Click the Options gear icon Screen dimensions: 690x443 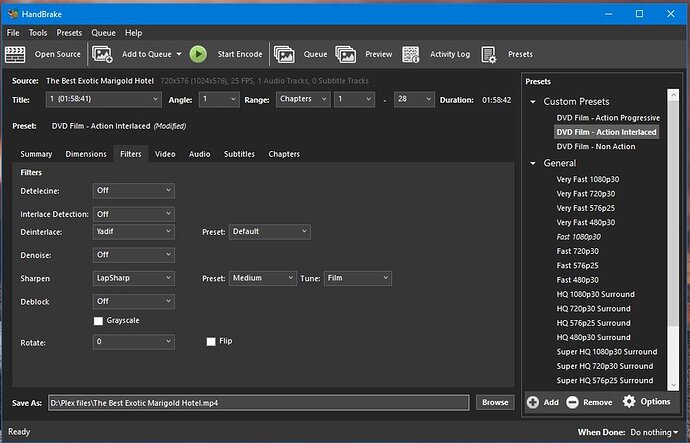point(629,401)
